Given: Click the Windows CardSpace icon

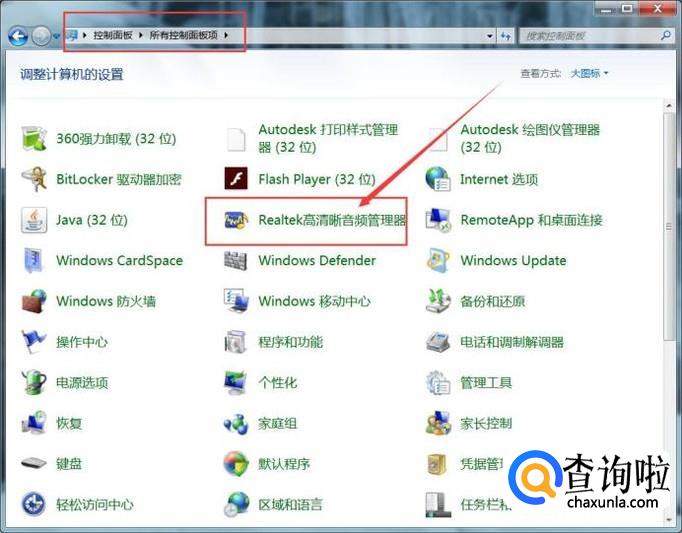Looking at the screenshot, I should click(x=34, y=260).
